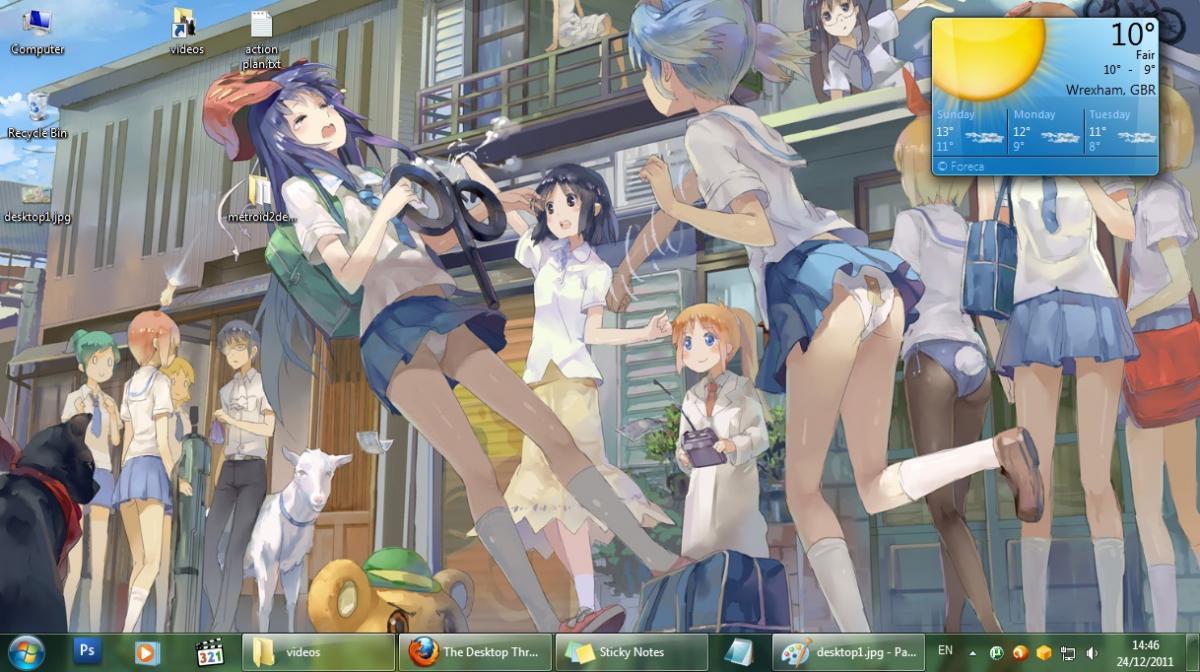Image resolution: width=1200 pixels, height=672 pixels.
Task: Click the Wrexham, GBR location text
Action: [1111, 90]
